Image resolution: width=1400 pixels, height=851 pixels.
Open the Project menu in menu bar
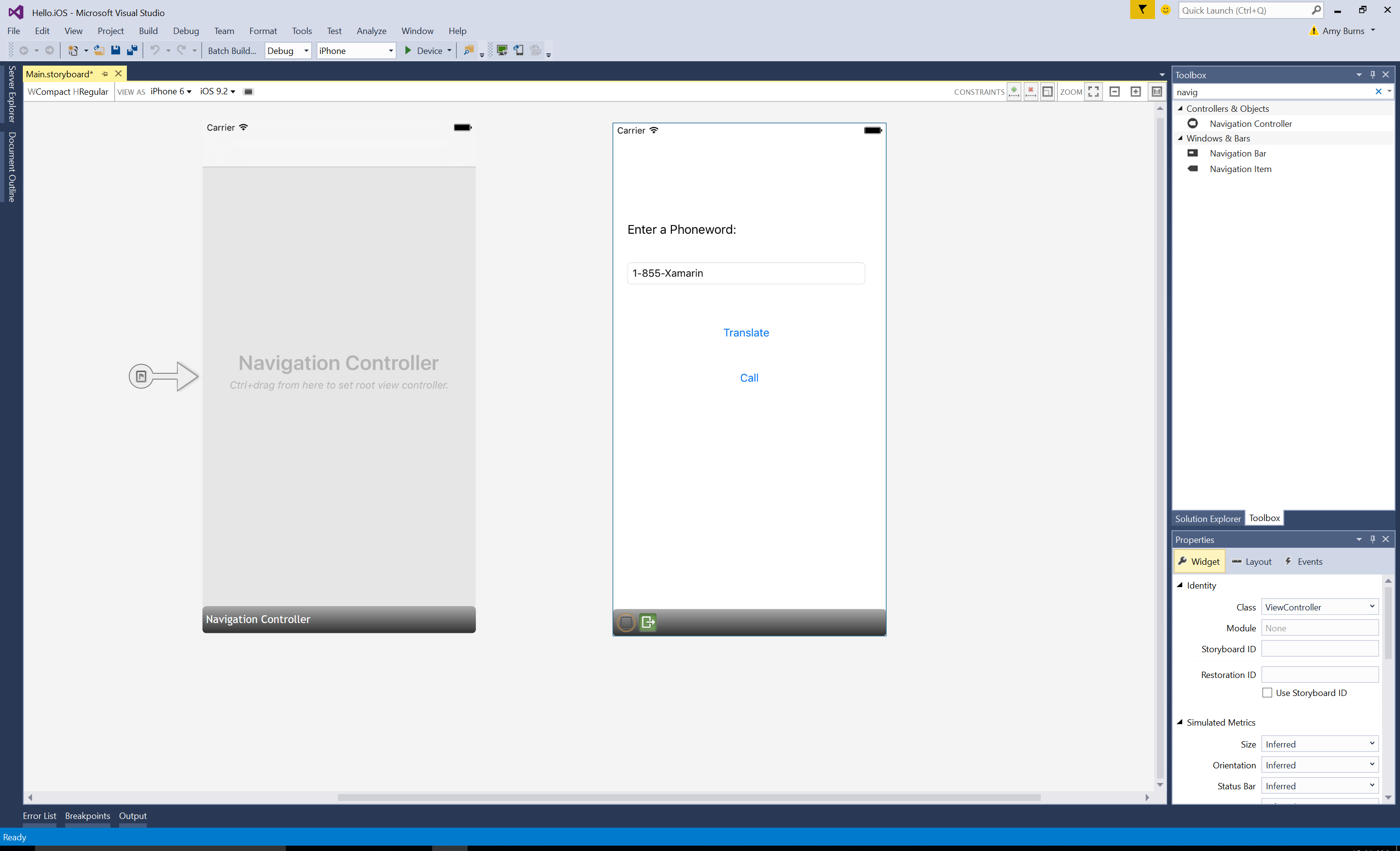point(110,30)
